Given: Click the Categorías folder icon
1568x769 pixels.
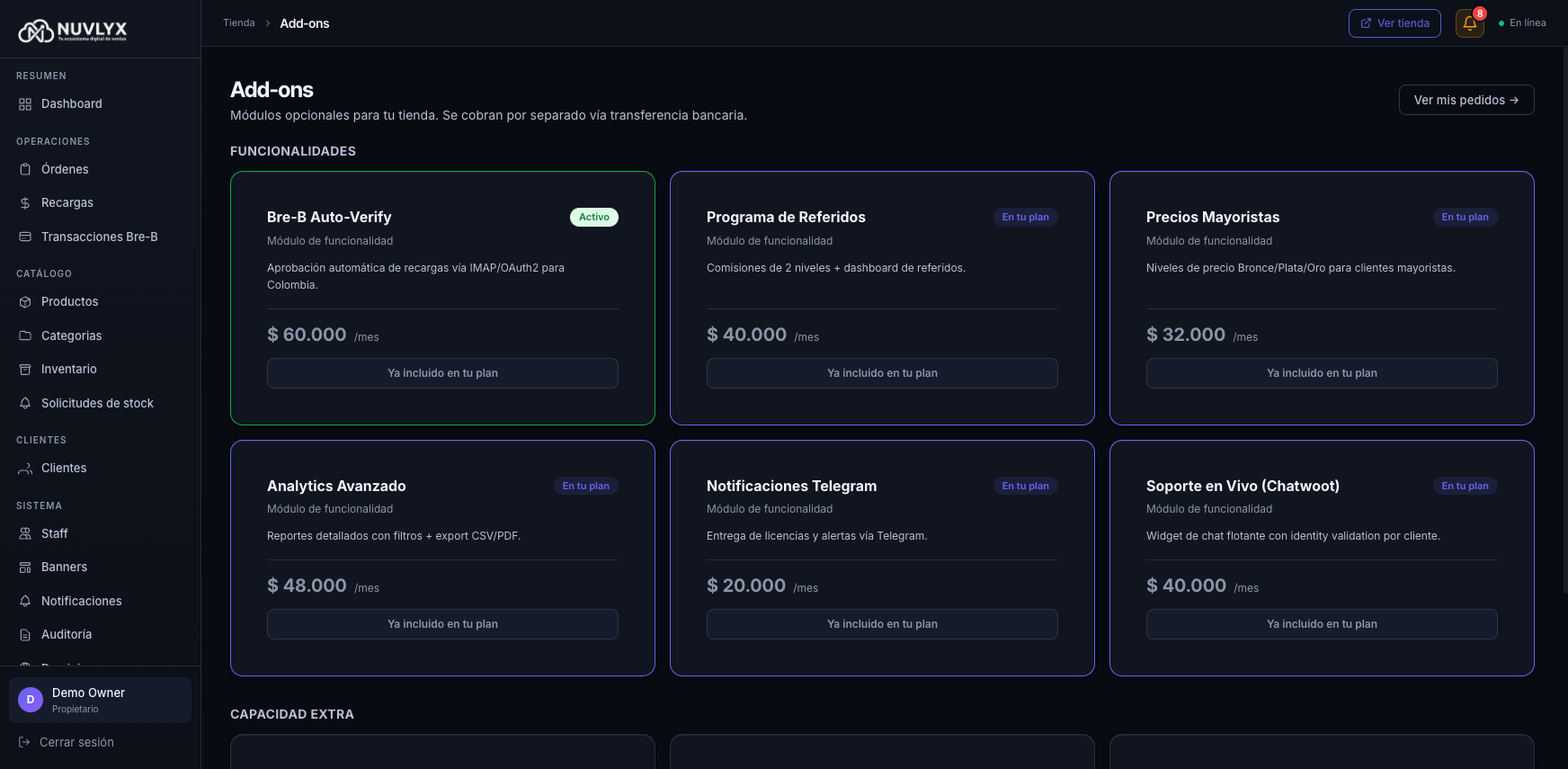Looking at the screenshot, I should pyautogui.click(x=25, y=335).
